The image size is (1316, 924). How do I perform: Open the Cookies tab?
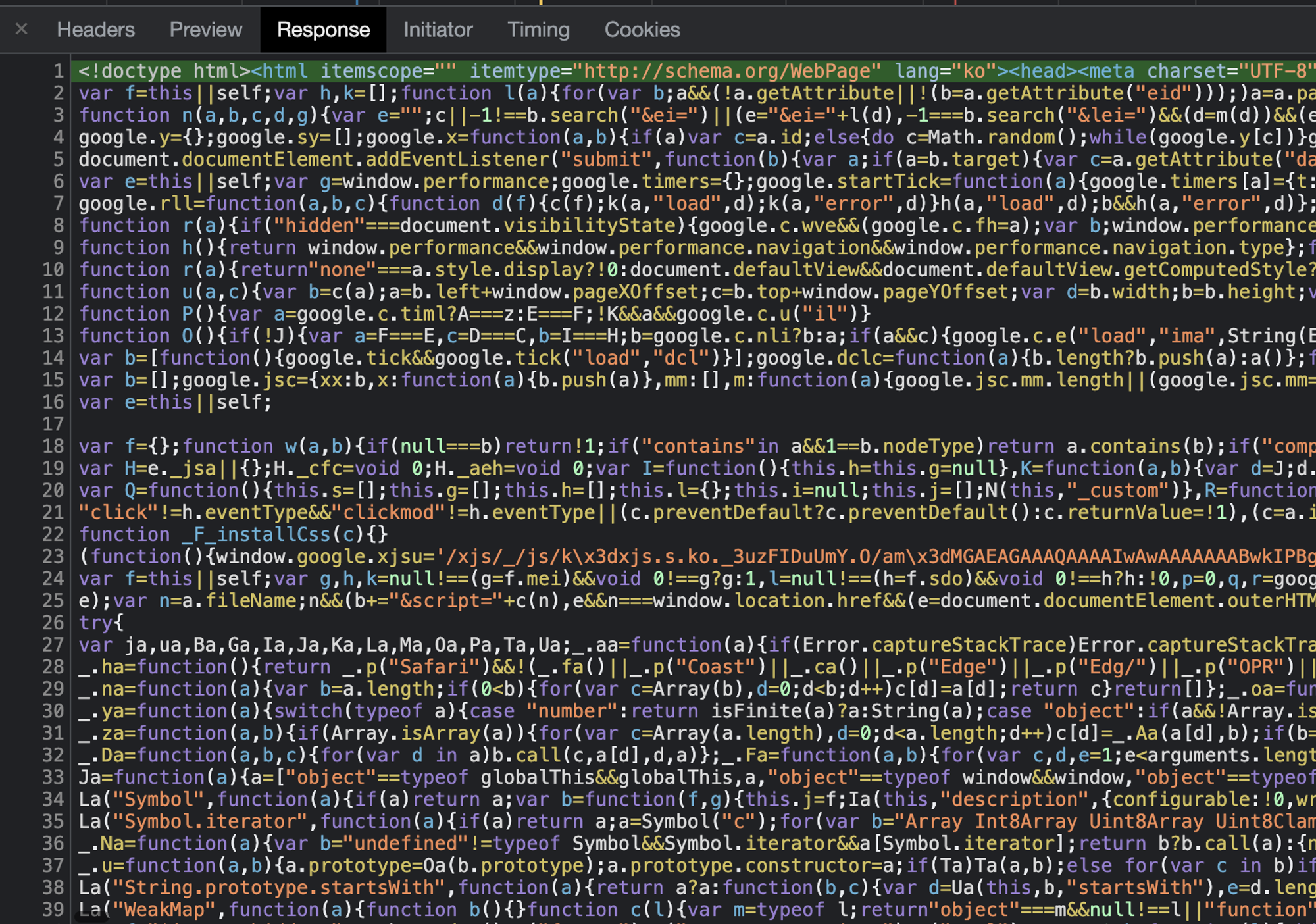(x=642, y=30)
